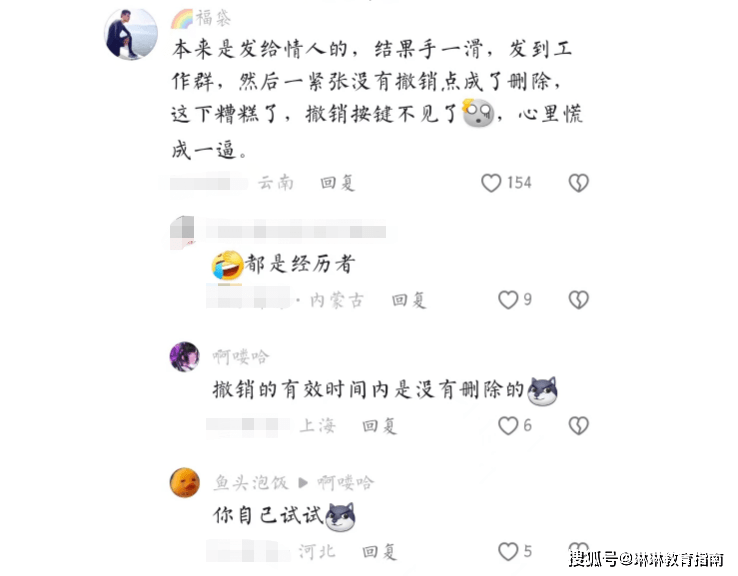The image size is (738, 576).
Task: Like the 你自己试试 reply from 河北
Action: tap(508, 552)
